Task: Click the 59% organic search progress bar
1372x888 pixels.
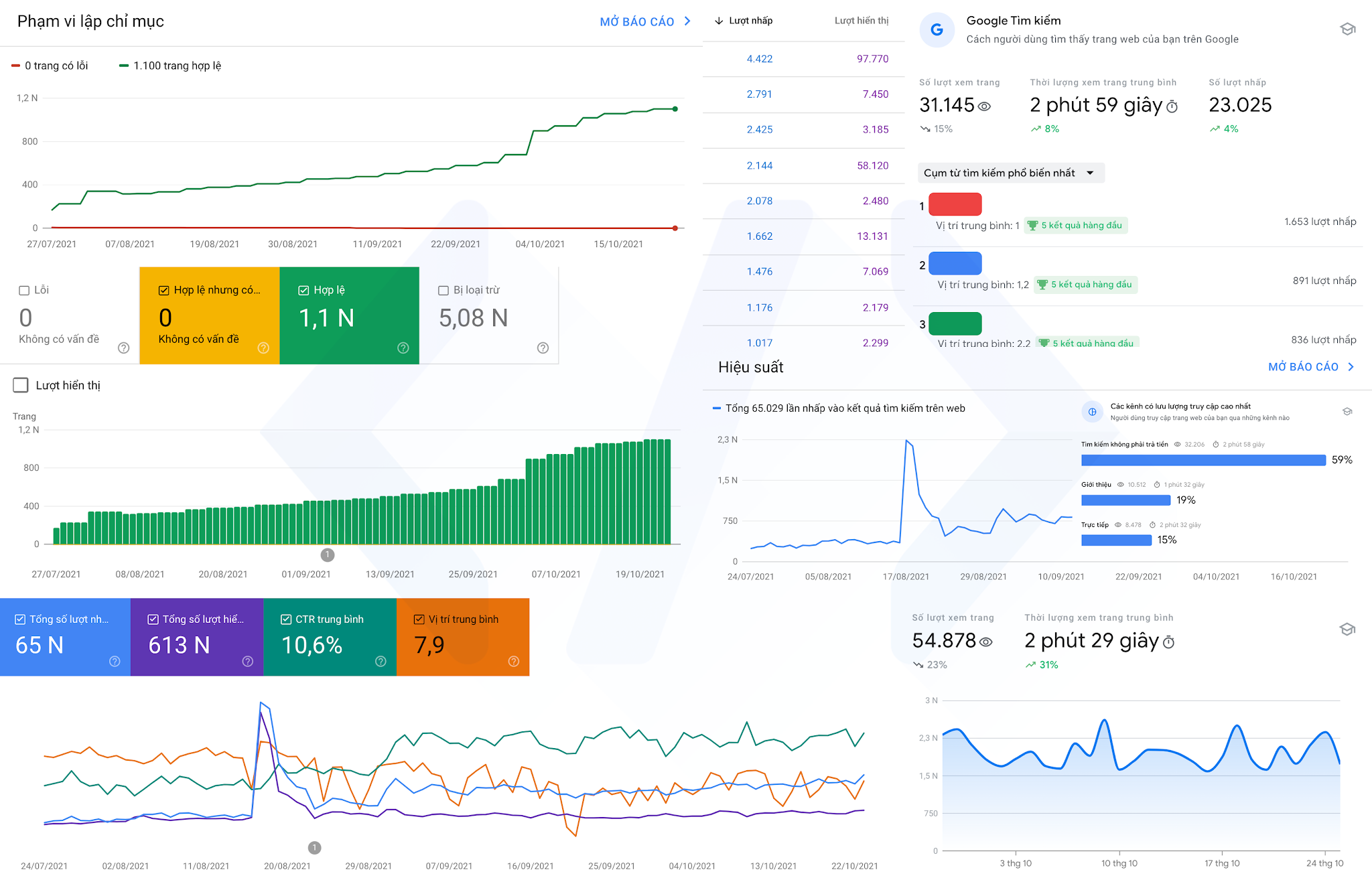Action: click(1203, 460)
